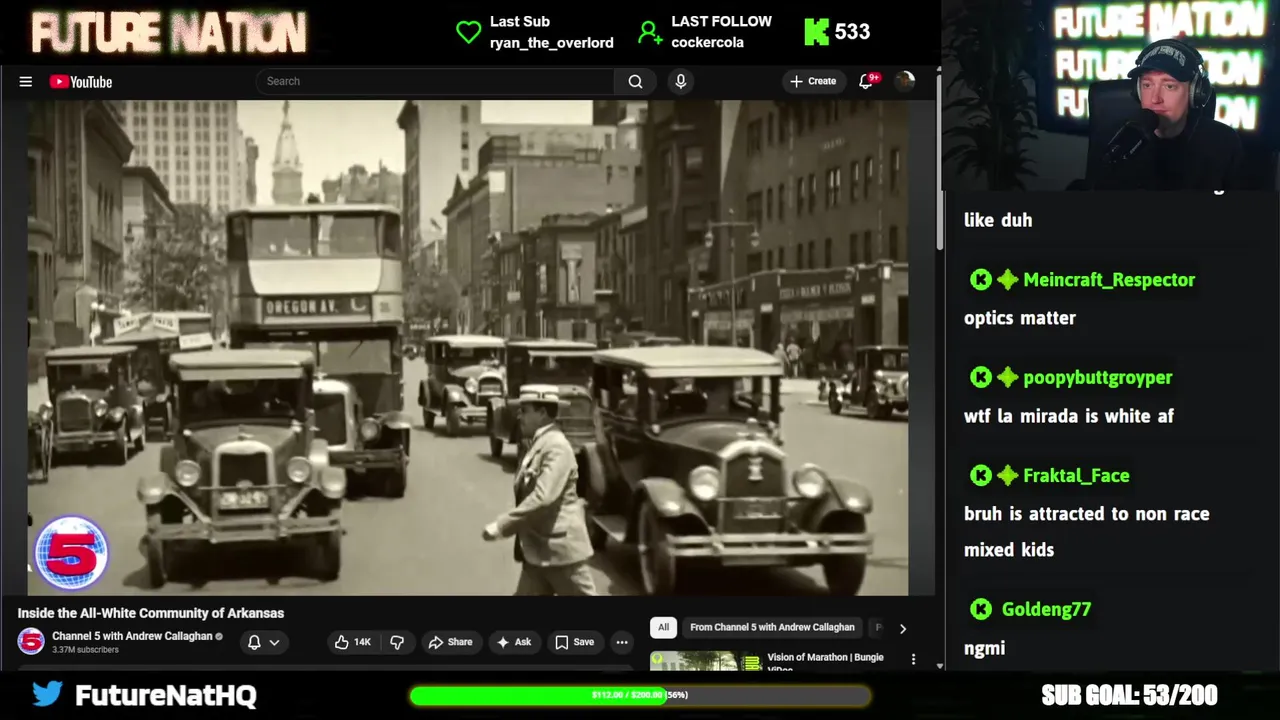This screenshot has width=1280, height=720.
Task: Select the From Channel 5 with Andrew Callaghan chip
Action: 772,627
